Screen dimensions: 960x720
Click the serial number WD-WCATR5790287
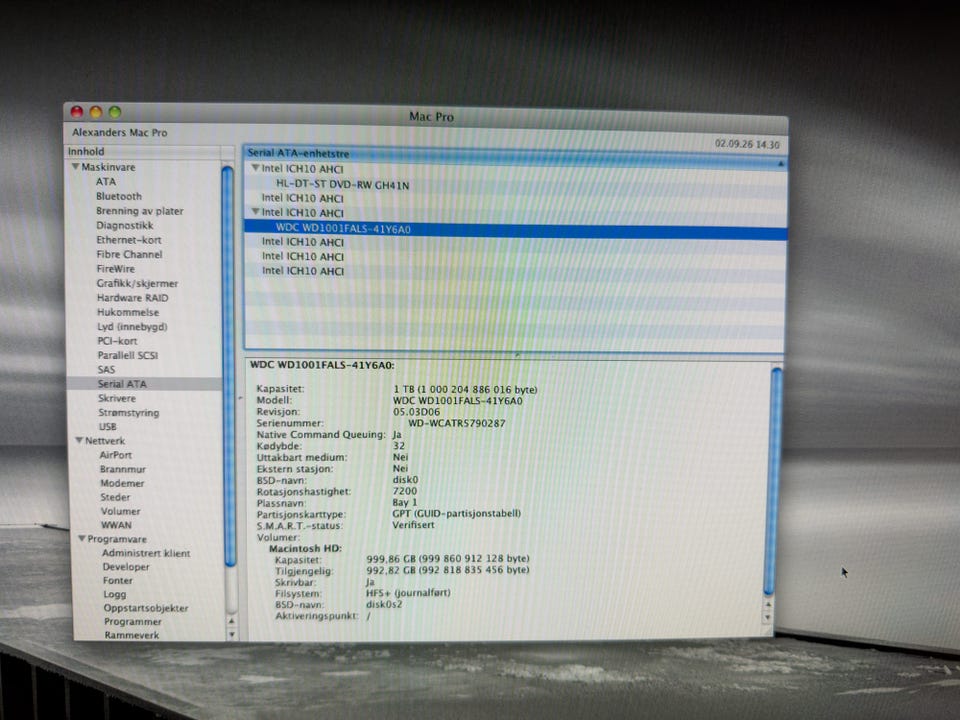pyautogui.click(x=457, y=423)
